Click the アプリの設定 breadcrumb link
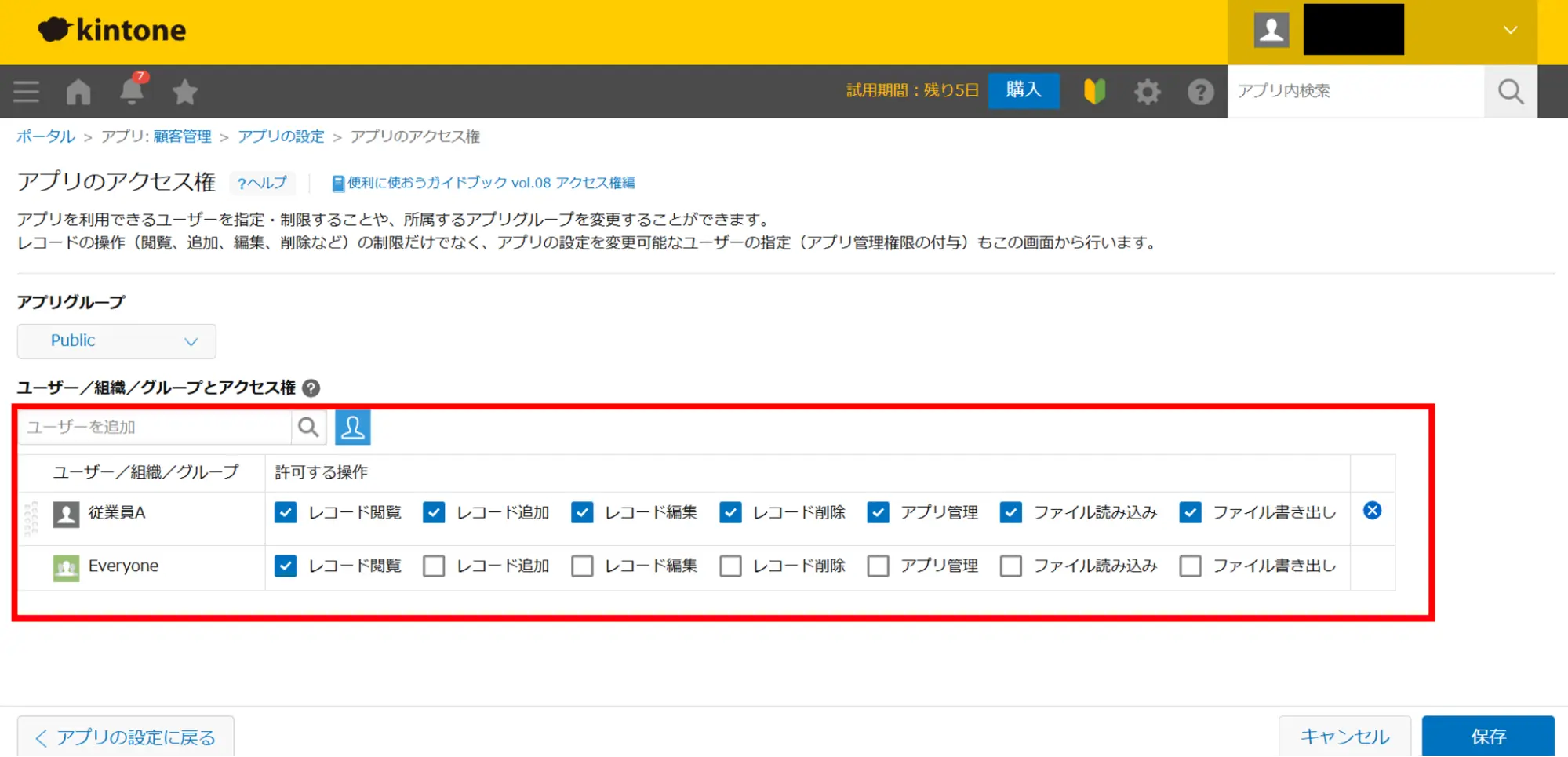This screenshot has height=757, width=1568. tap(281, 136)
